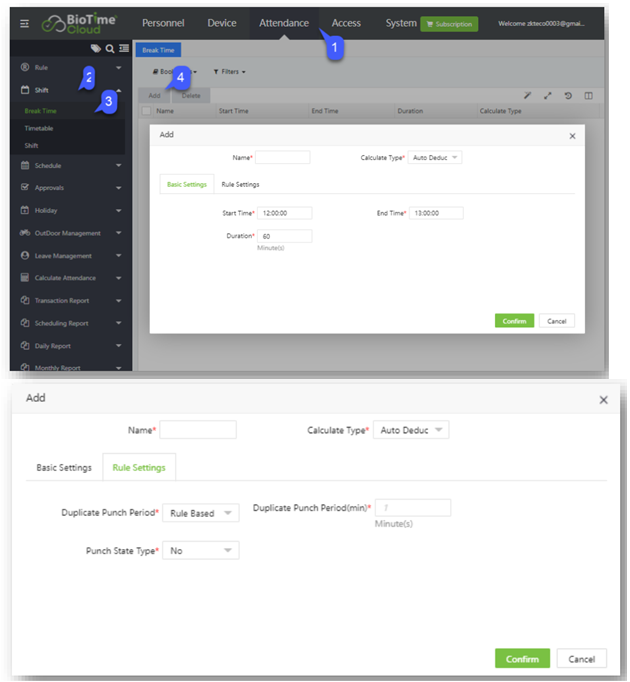630x682 pixels.
Task: Tick the select-all checkbox in the table header
Action: pyautogui.click(x=147, y=111)
